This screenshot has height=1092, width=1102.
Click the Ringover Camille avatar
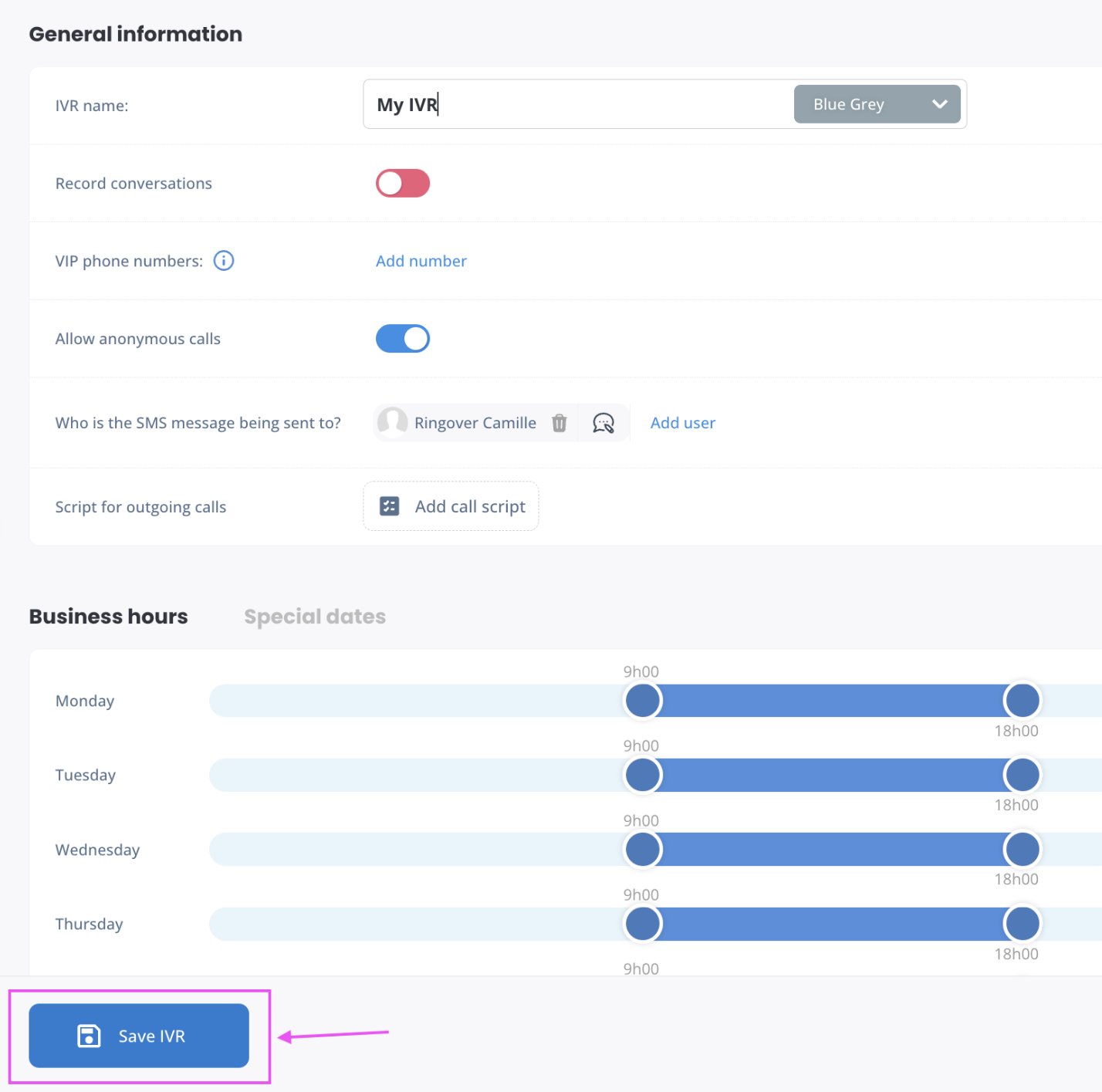(393, 422)
